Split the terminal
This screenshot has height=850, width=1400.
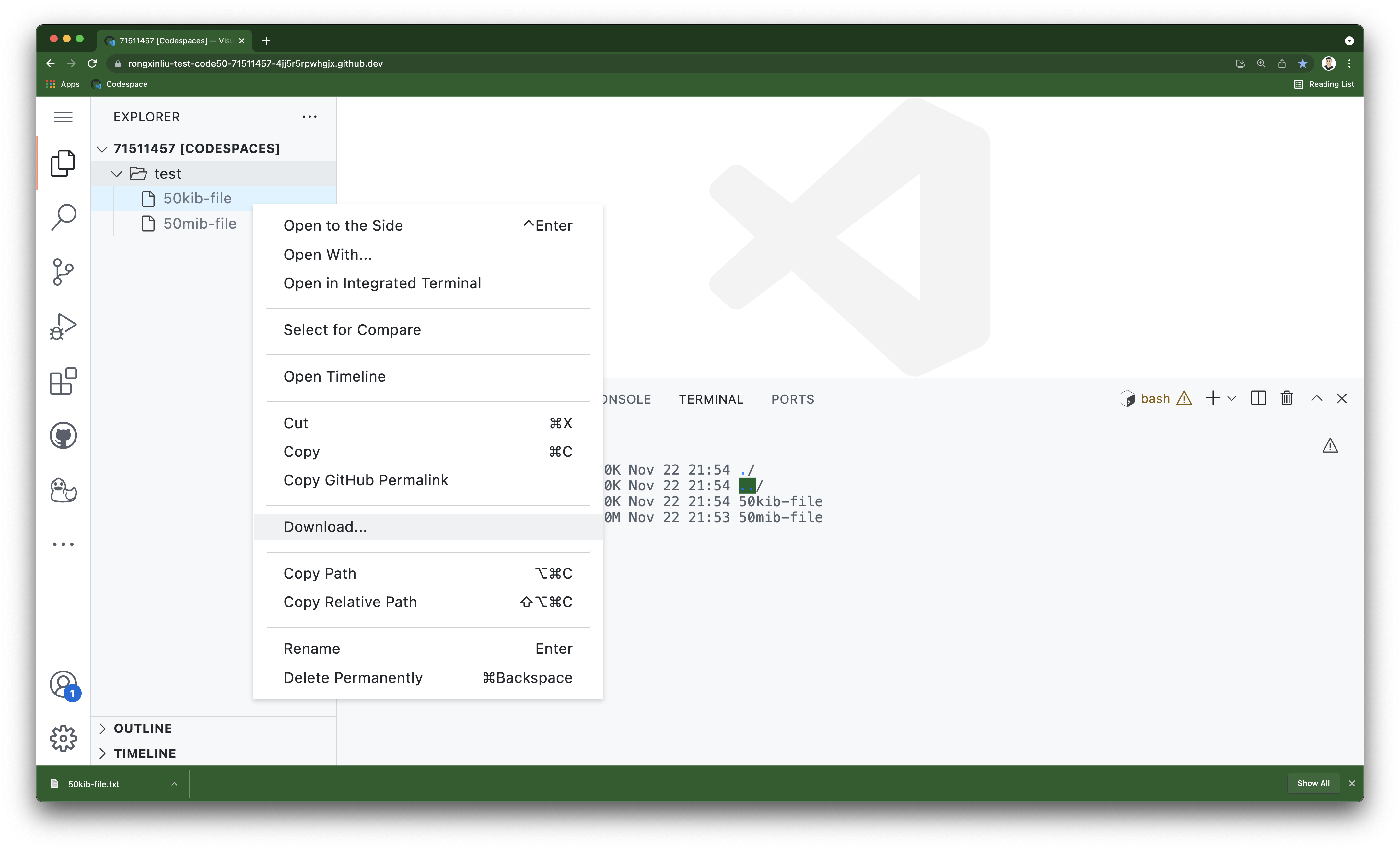tap(1258, 398)
